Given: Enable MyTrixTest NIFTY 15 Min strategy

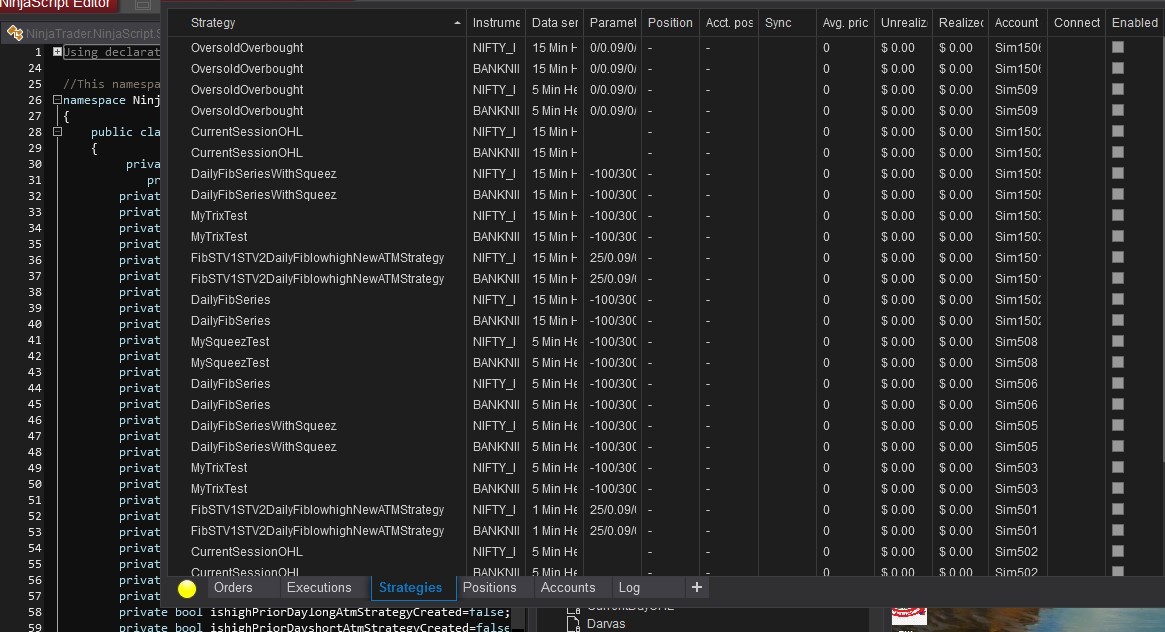Looking at the screenshot, I should 1117,215.
